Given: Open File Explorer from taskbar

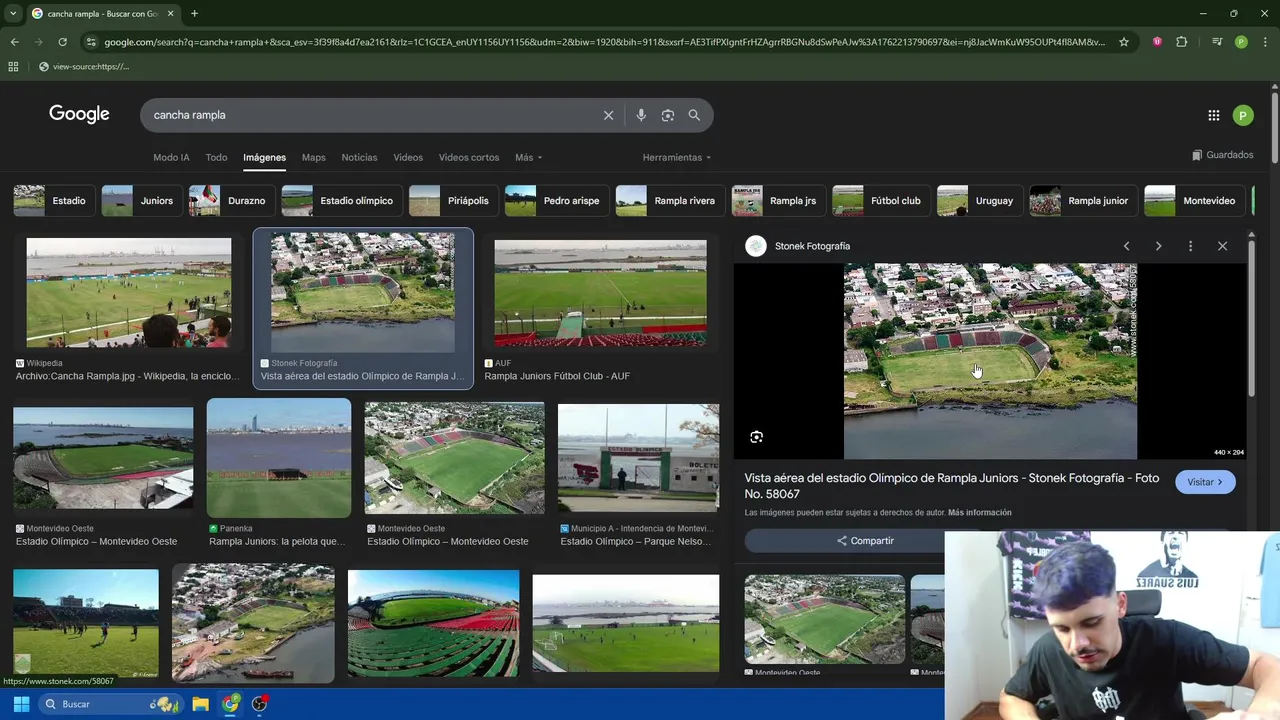Looking at the screenshot, I should click(200, 704).
